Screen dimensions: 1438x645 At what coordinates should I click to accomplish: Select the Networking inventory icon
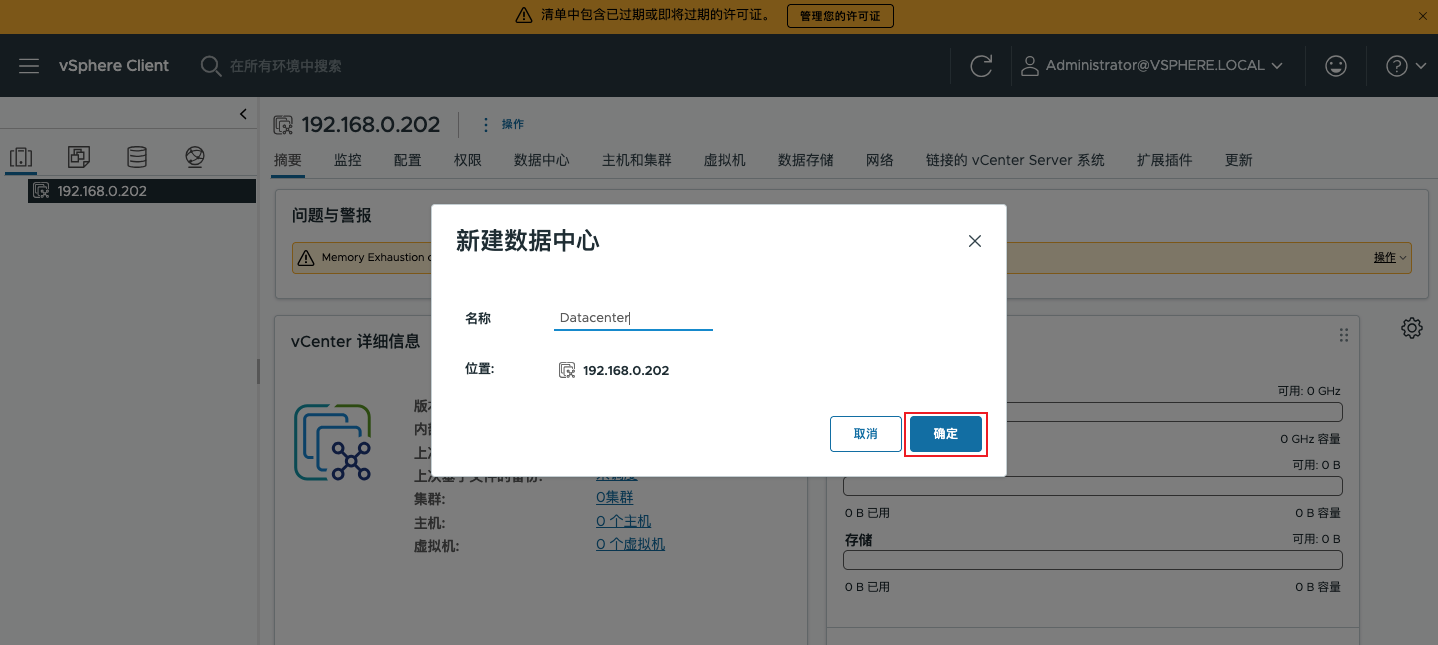pos(195,157)
